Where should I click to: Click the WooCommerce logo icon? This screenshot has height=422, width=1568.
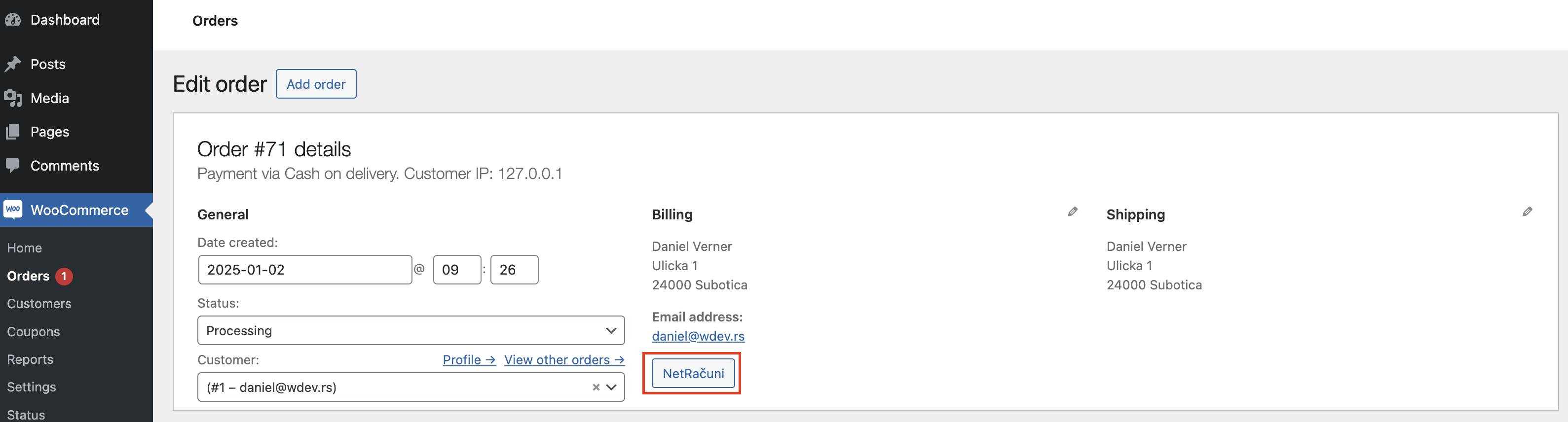(x=13, y=210)
